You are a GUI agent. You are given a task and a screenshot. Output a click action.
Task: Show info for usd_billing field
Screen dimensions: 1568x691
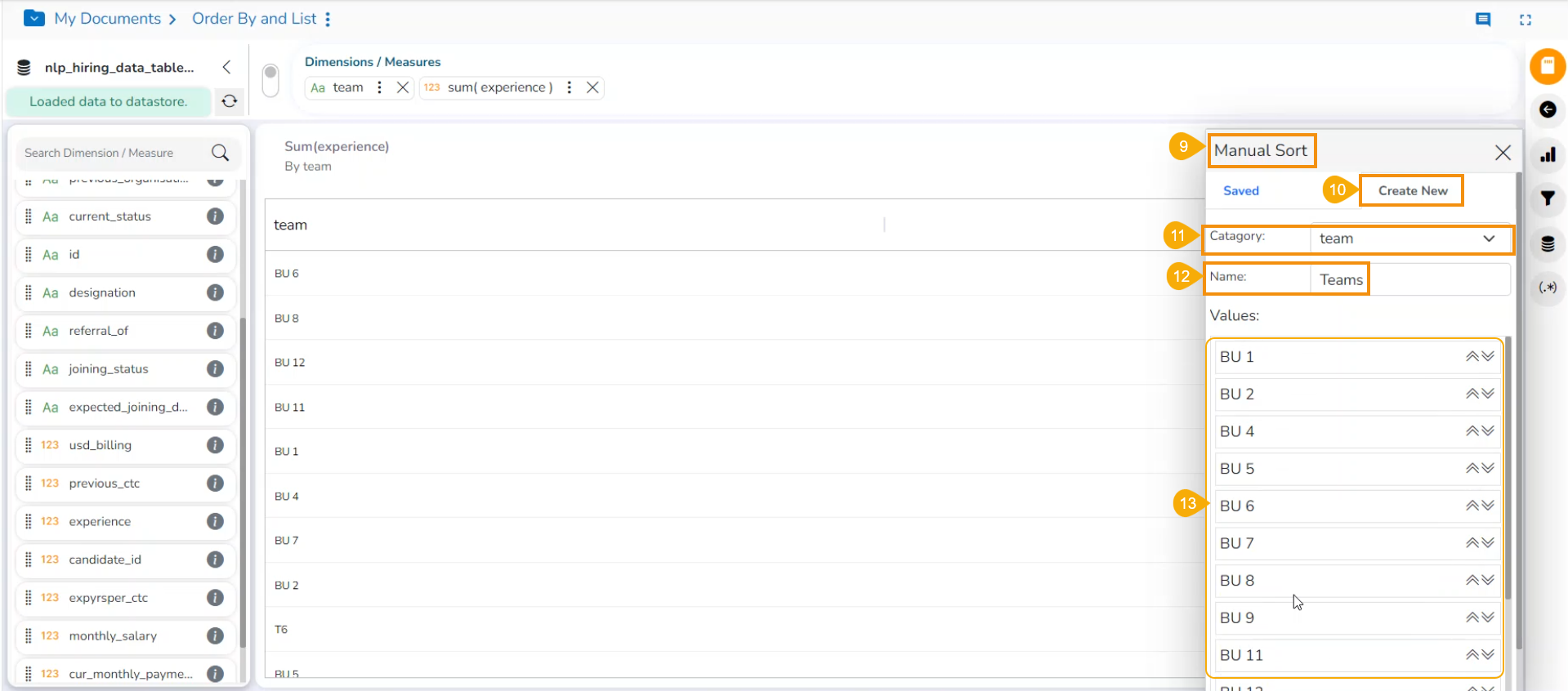[216, 445]
